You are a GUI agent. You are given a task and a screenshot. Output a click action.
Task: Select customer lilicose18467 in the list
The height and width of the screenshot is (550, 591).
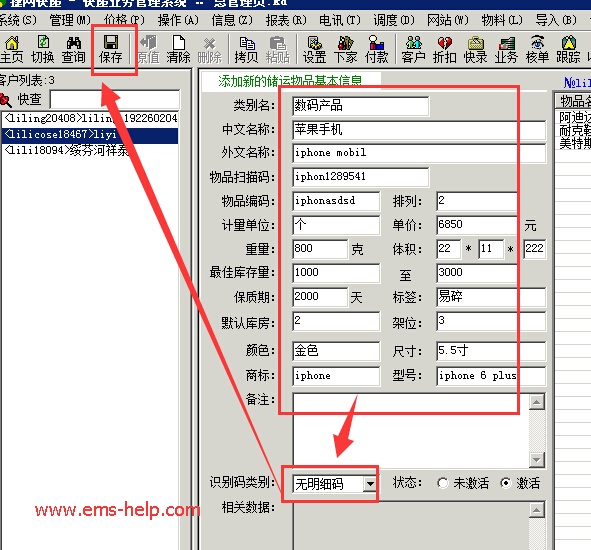90,135
